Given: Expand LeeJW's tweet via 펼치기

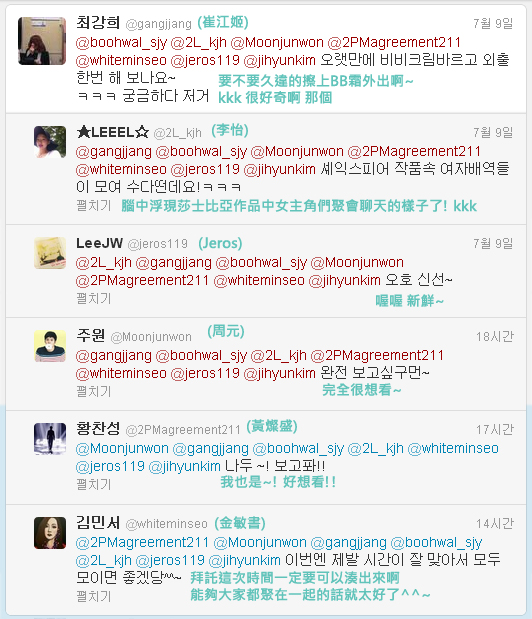Looking at the screenshot, I should coord(94,298).
